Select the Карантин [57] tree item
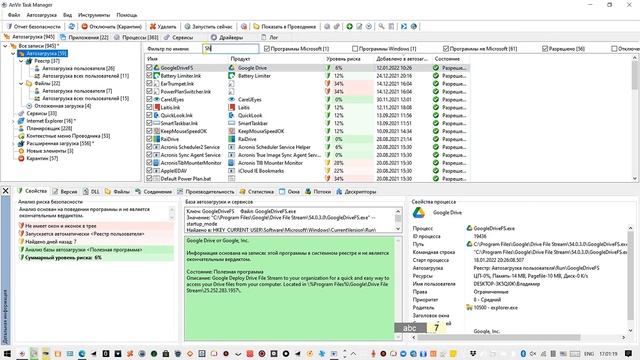The image size is (640, 360). (42, 158)
